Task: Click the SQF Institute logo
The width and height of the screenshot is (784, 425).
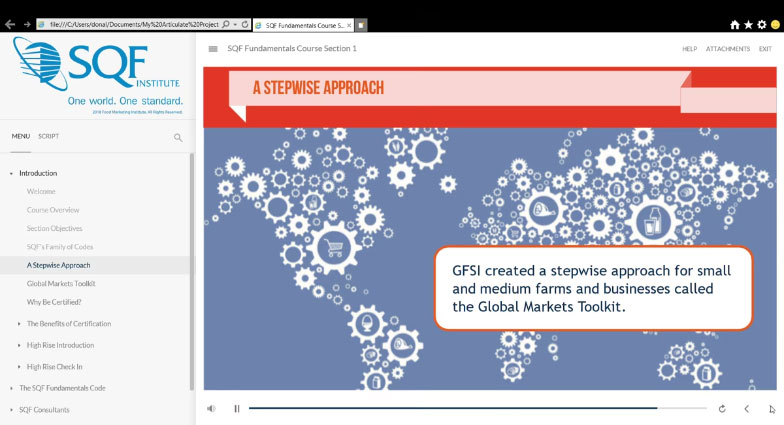Action: point(98,75)
